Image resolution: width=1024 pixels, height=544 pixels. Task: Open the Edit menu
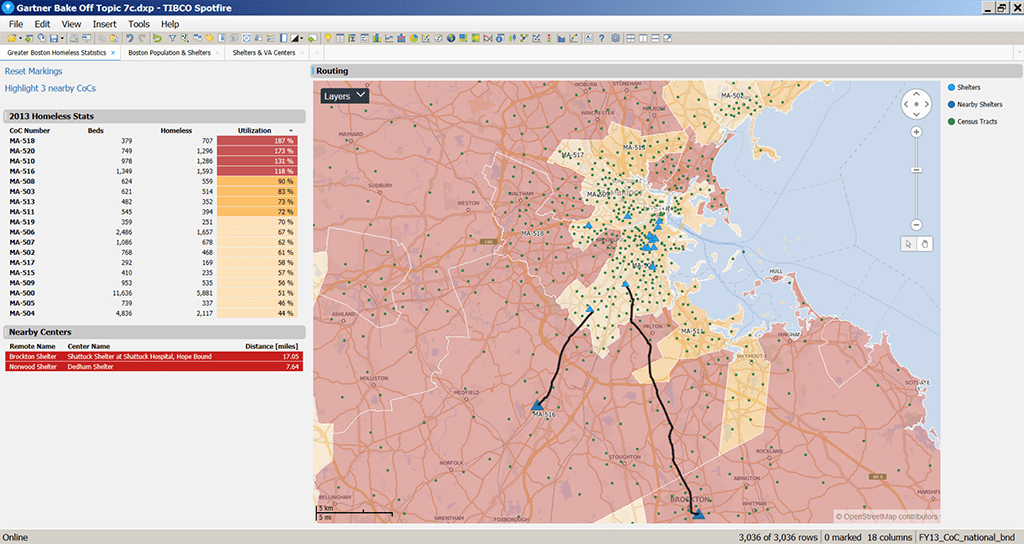click(42, 24)
